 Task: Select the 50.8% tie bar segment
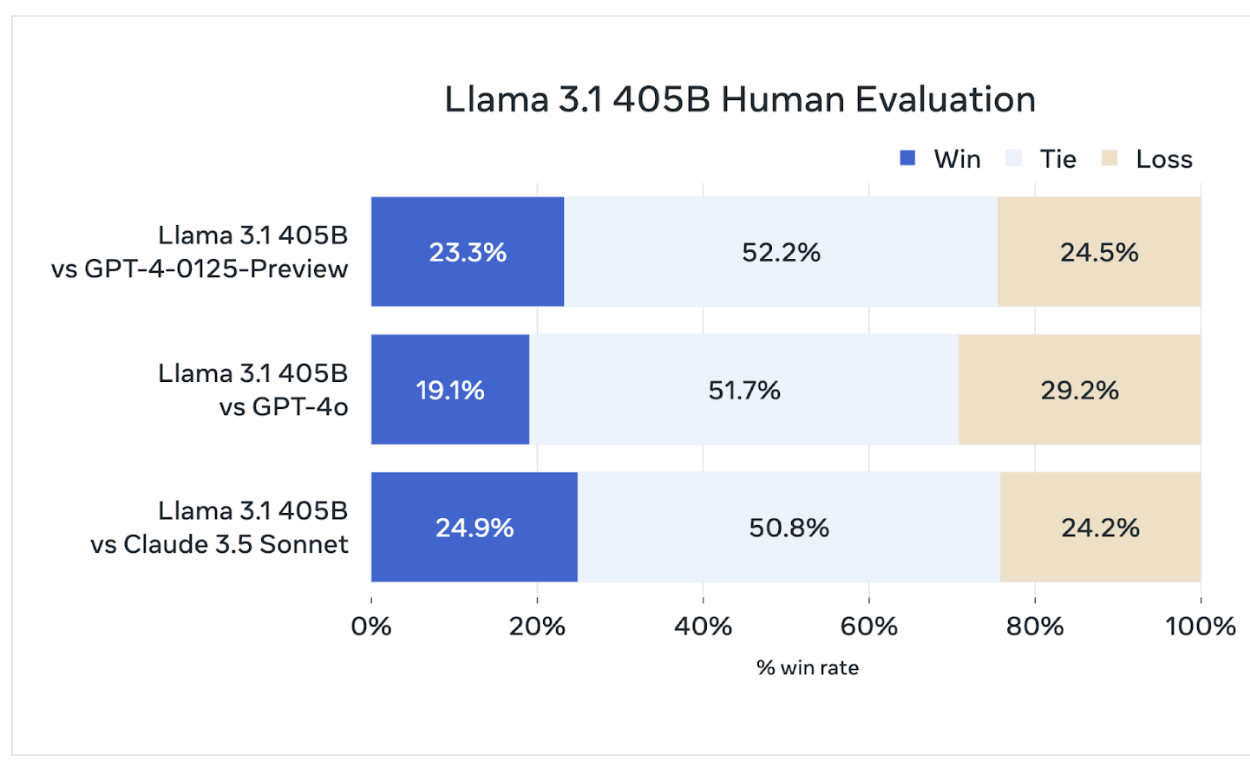pyautogui.click(x=789, y=527)
